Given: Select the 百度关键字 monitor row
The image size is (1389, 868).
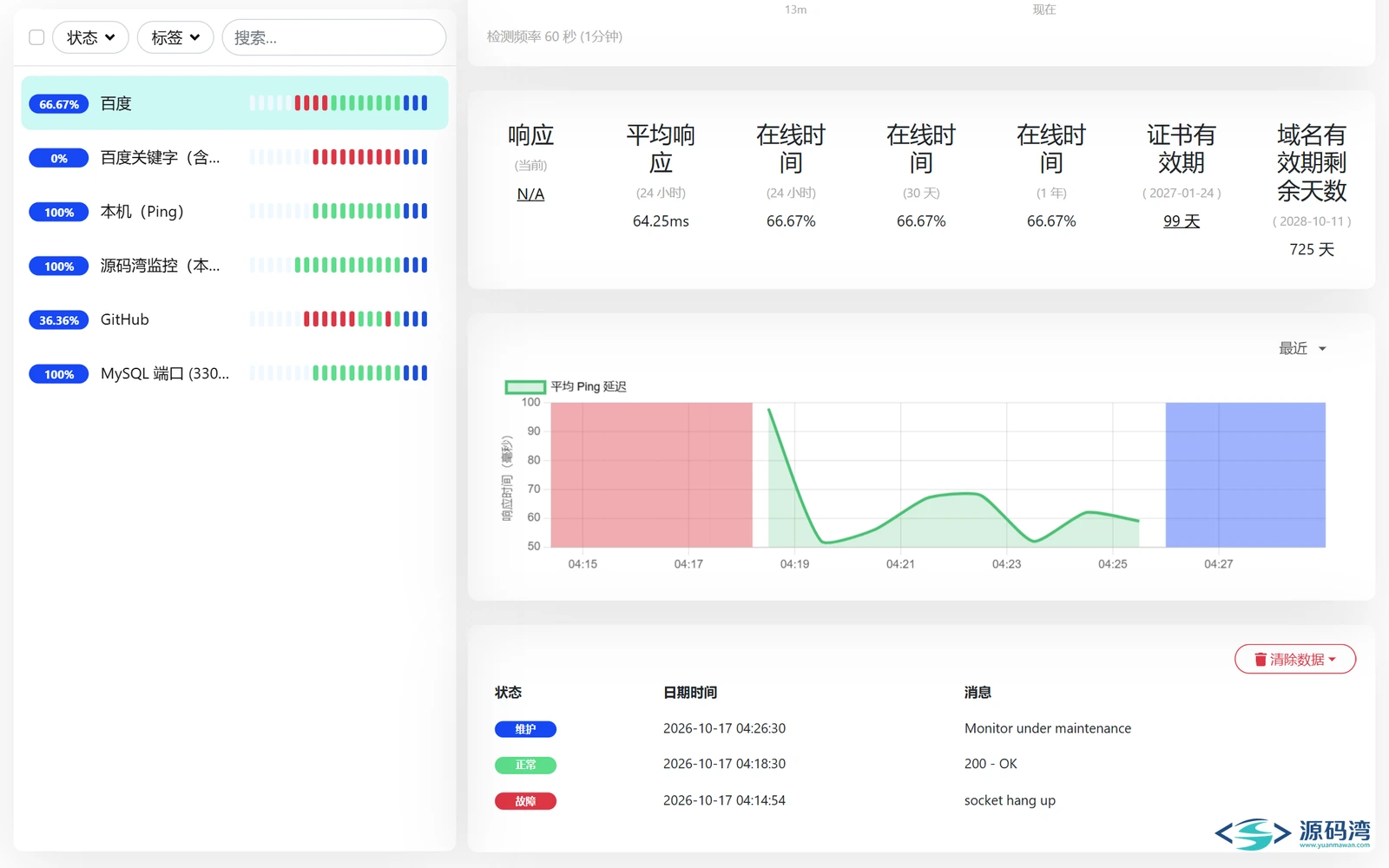Looking at the screenshot, I should [234, 157].
